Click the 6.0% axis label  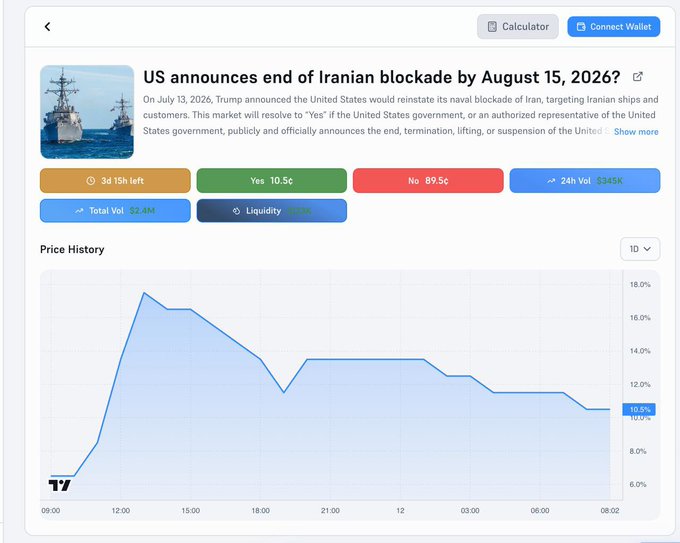tap(638, 484)
